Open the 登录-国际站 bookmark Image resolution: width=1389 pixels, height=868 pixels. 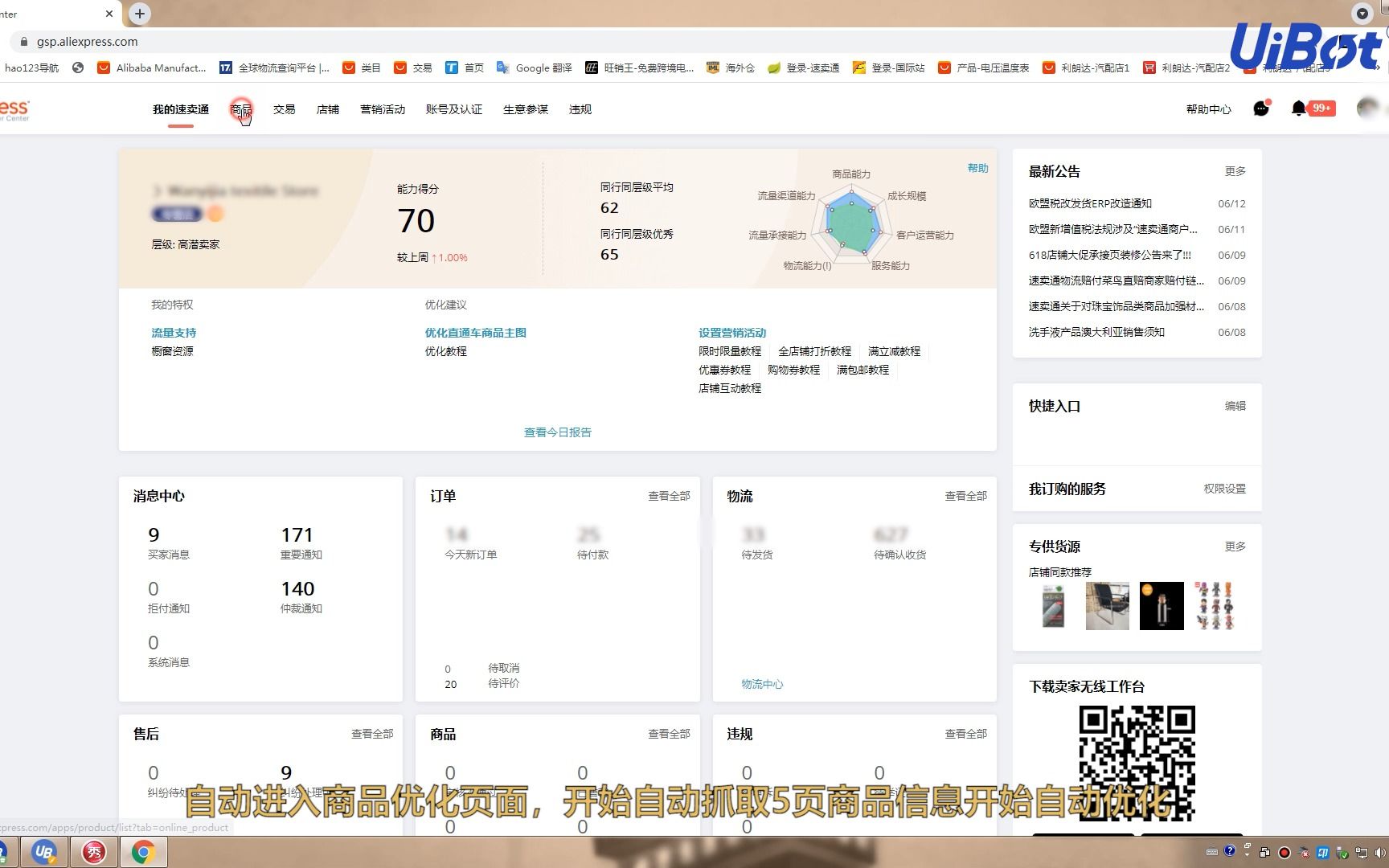coord(889,68)
